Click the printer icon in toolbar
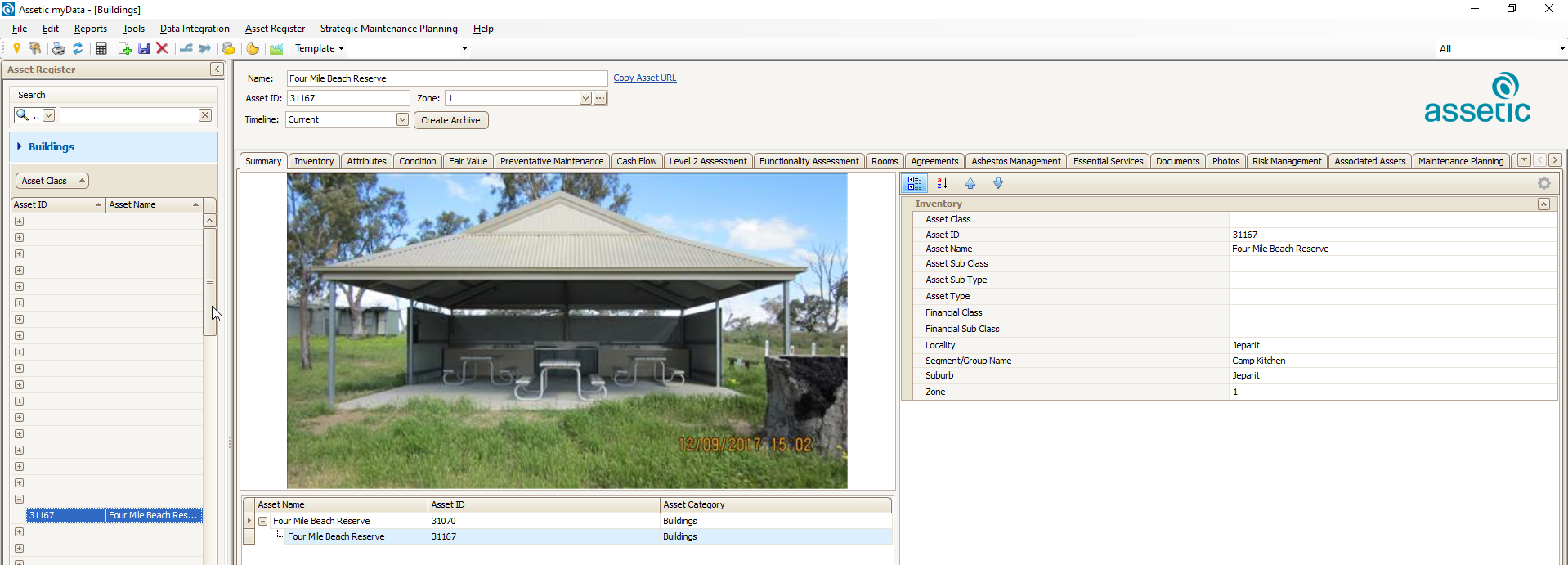Screen dimensions: 1568x565 coord(59,48)
